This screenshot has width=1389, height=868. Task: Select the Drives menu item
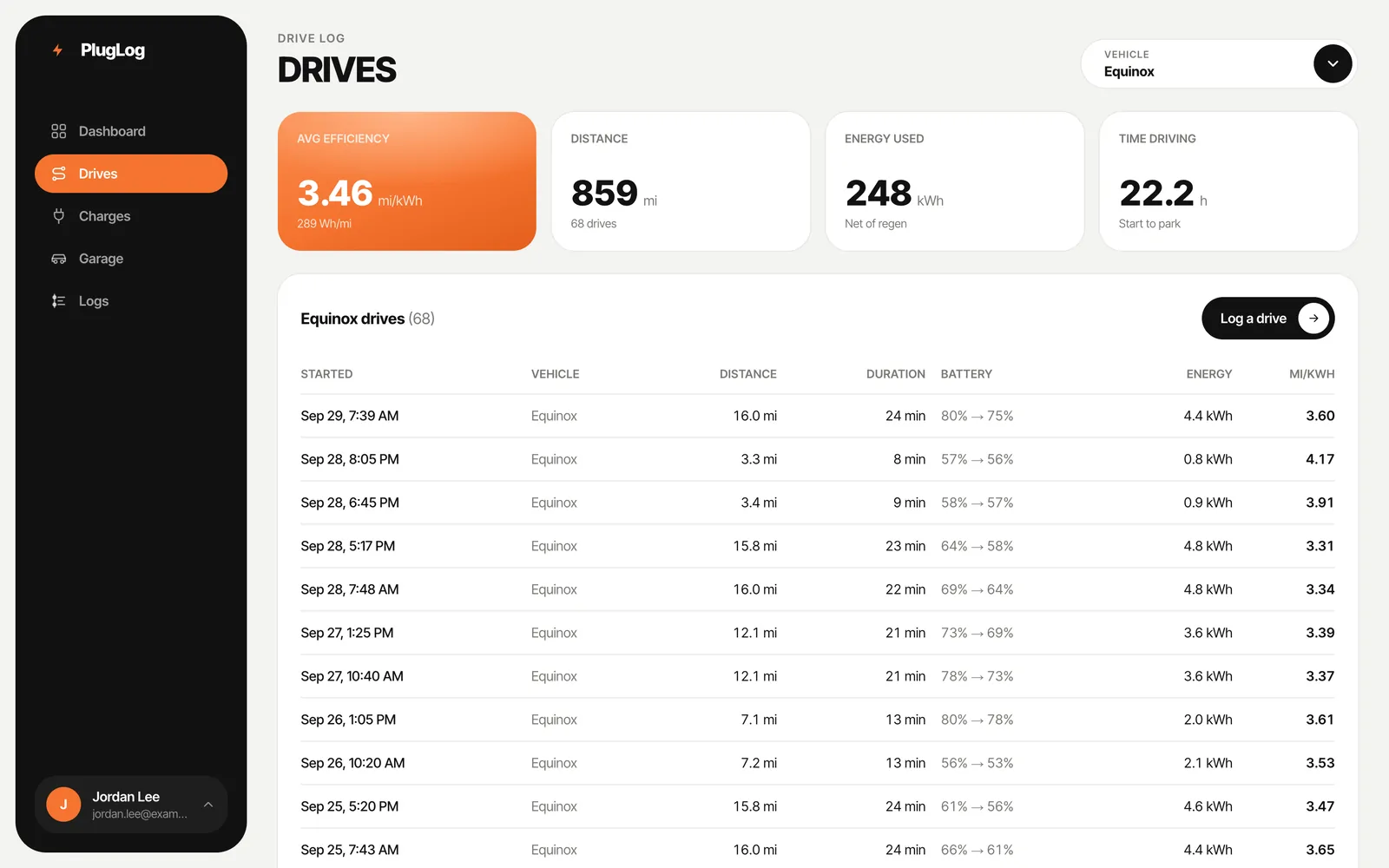point(131,174)
